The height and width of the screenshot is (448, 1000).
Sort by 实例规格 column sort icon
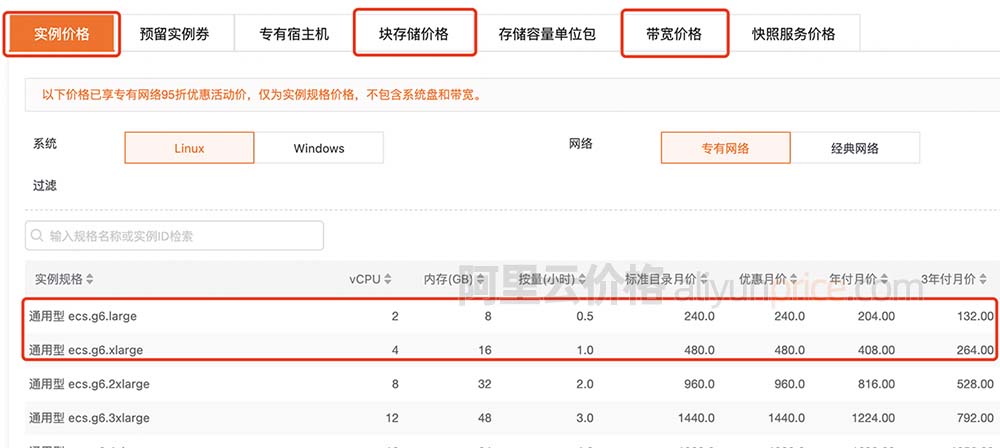pos(90,279)
